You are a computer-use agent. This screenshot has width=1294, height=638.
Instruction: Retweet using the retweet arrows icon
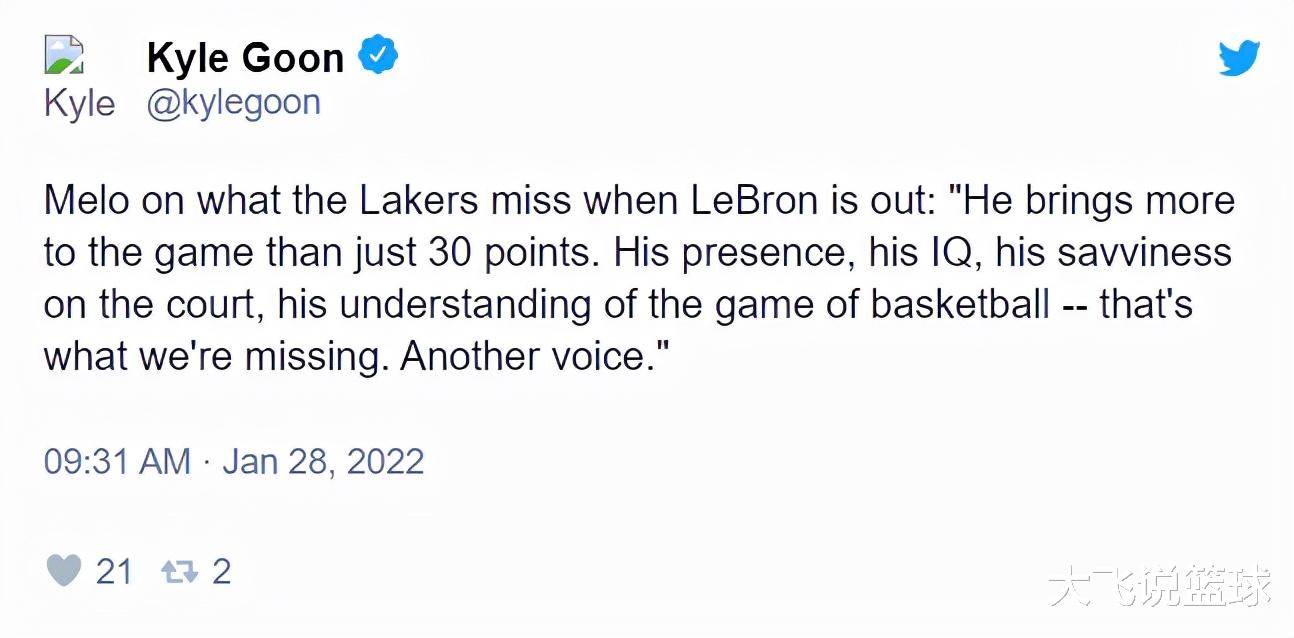coord(180,572)
